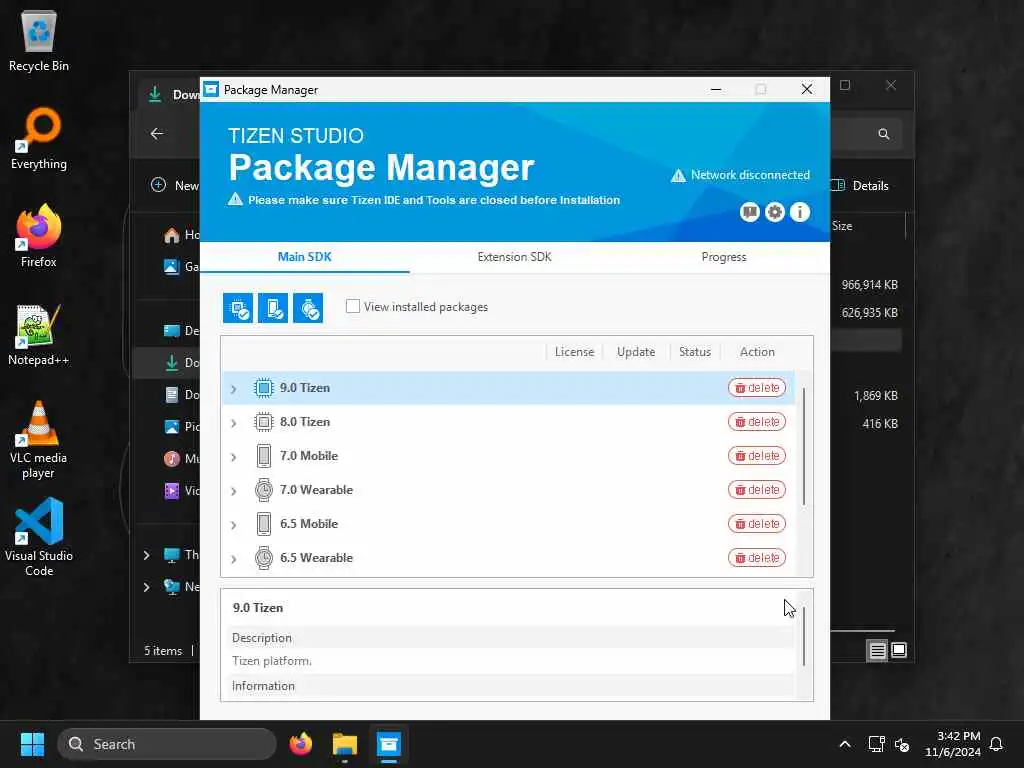This screenshot has height=768, width=1024.
Task: Expand the 6.5 Mobile package row
Action: [234, 524]
